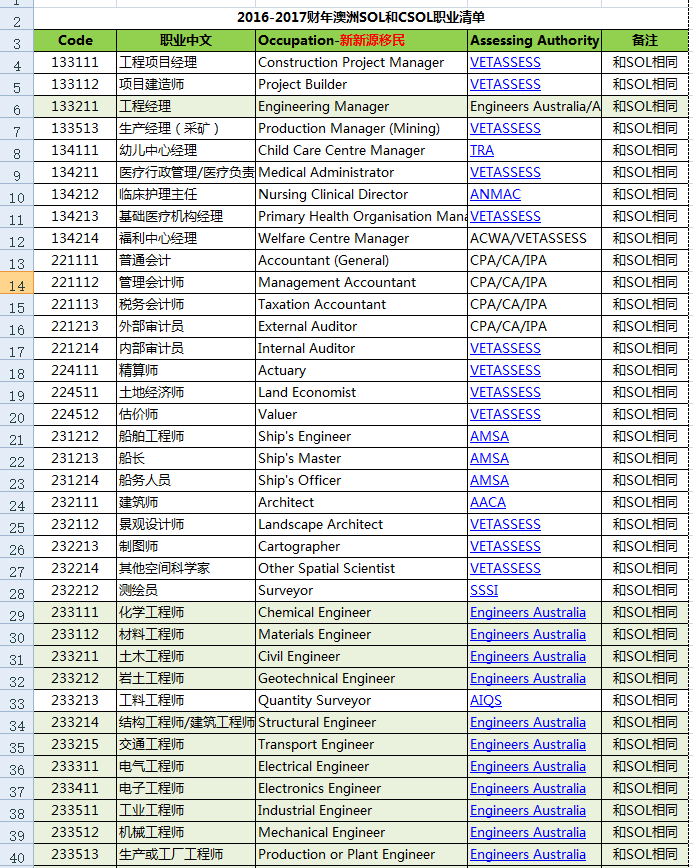693x868 pixels.
Task: Select the 精算师 cell
Action: pos(187,370)
